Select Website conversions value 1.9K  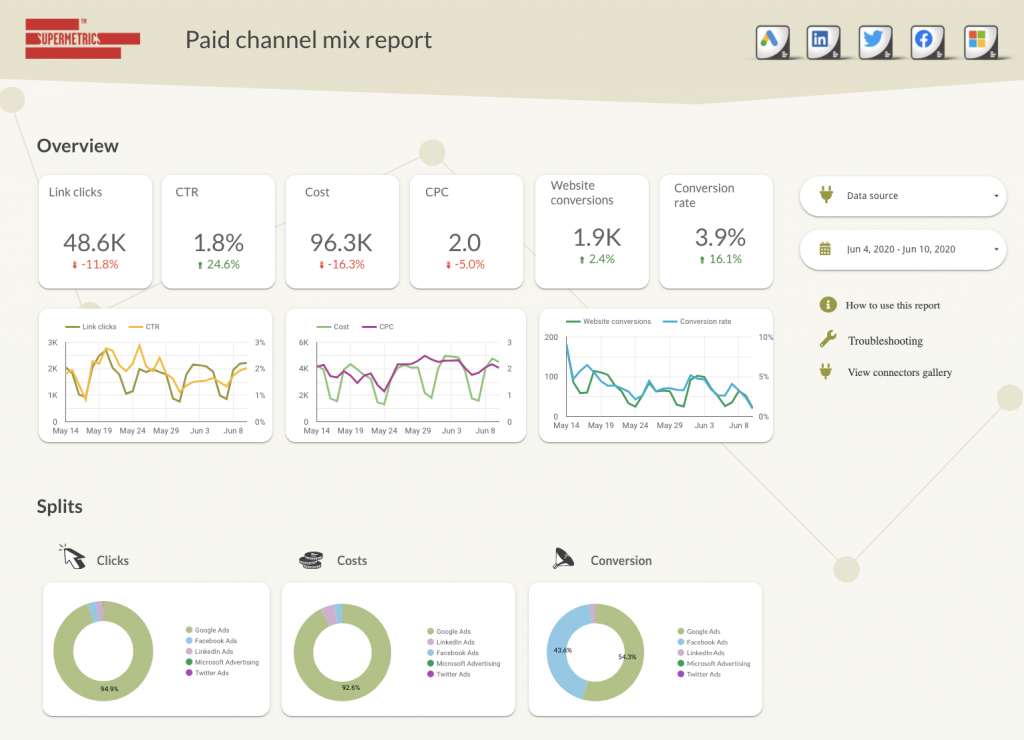(597, 237)
